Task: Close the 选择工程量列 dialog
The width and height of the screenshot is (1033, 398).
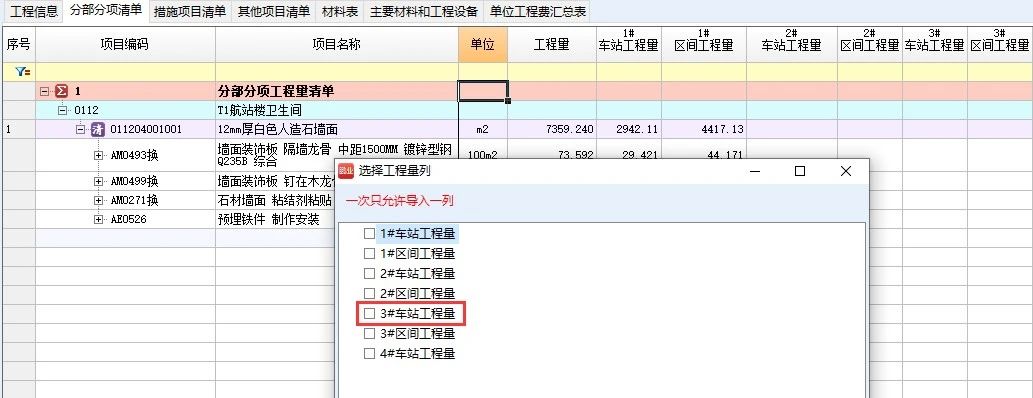Action: [846, 171]
